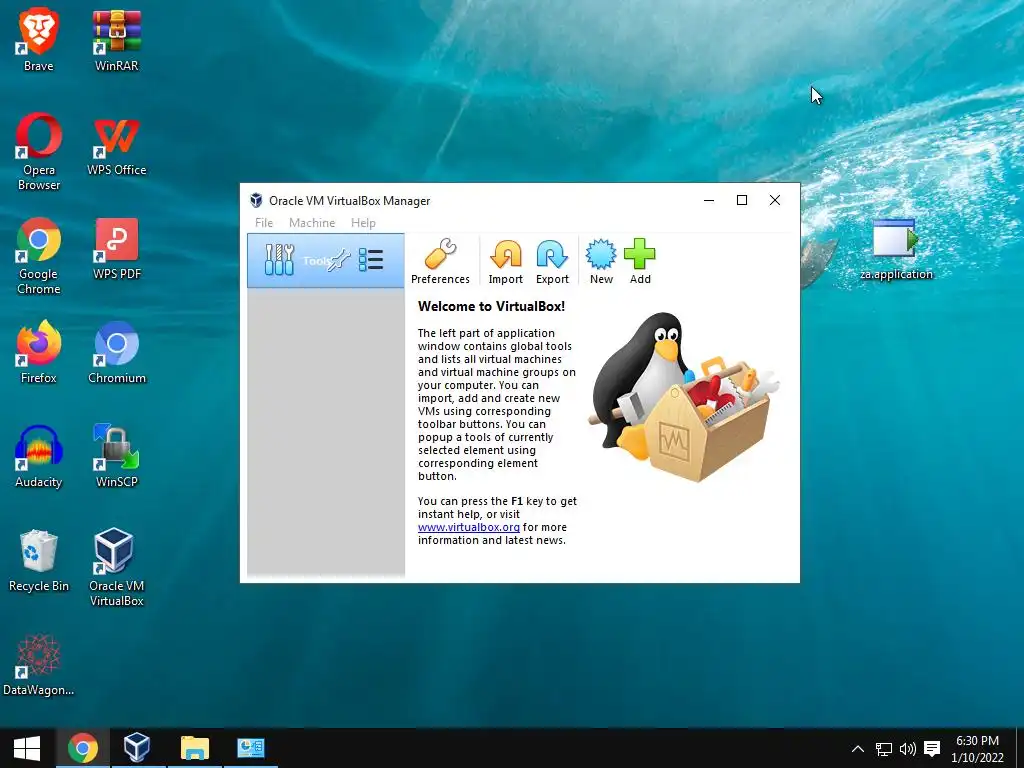This screenshot has height=768, width=1024.
Task: Click the Welcome to VirtualBox! heading
Action: click(491, 306)
